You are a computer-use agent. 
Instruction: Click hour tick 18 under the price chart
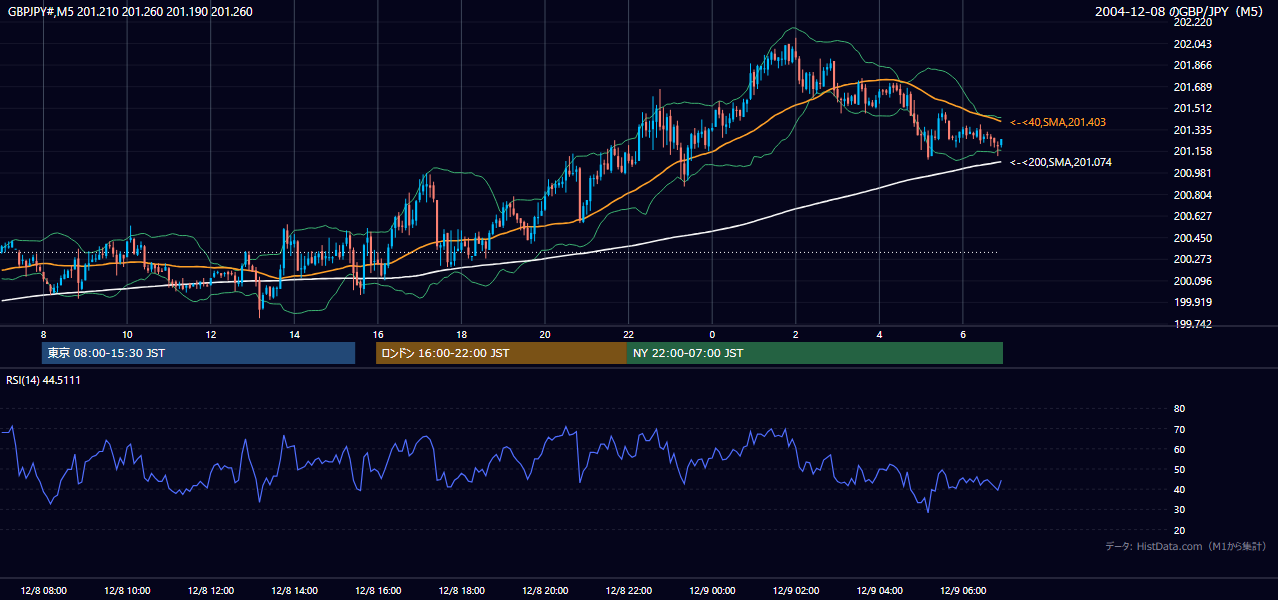pyautogui.click(x=461, y=334)
